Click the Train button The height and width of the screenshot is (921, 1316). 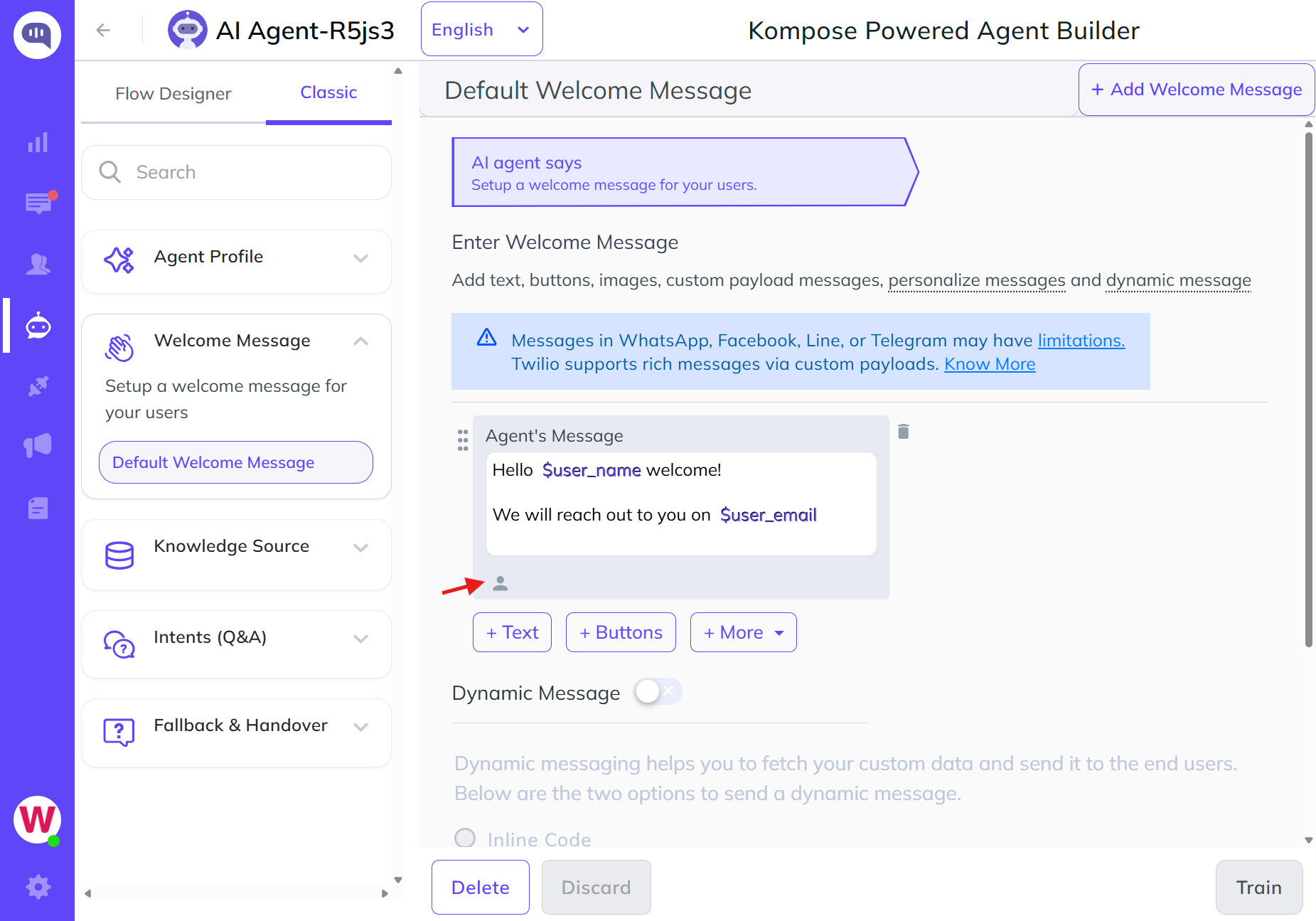1258,888
